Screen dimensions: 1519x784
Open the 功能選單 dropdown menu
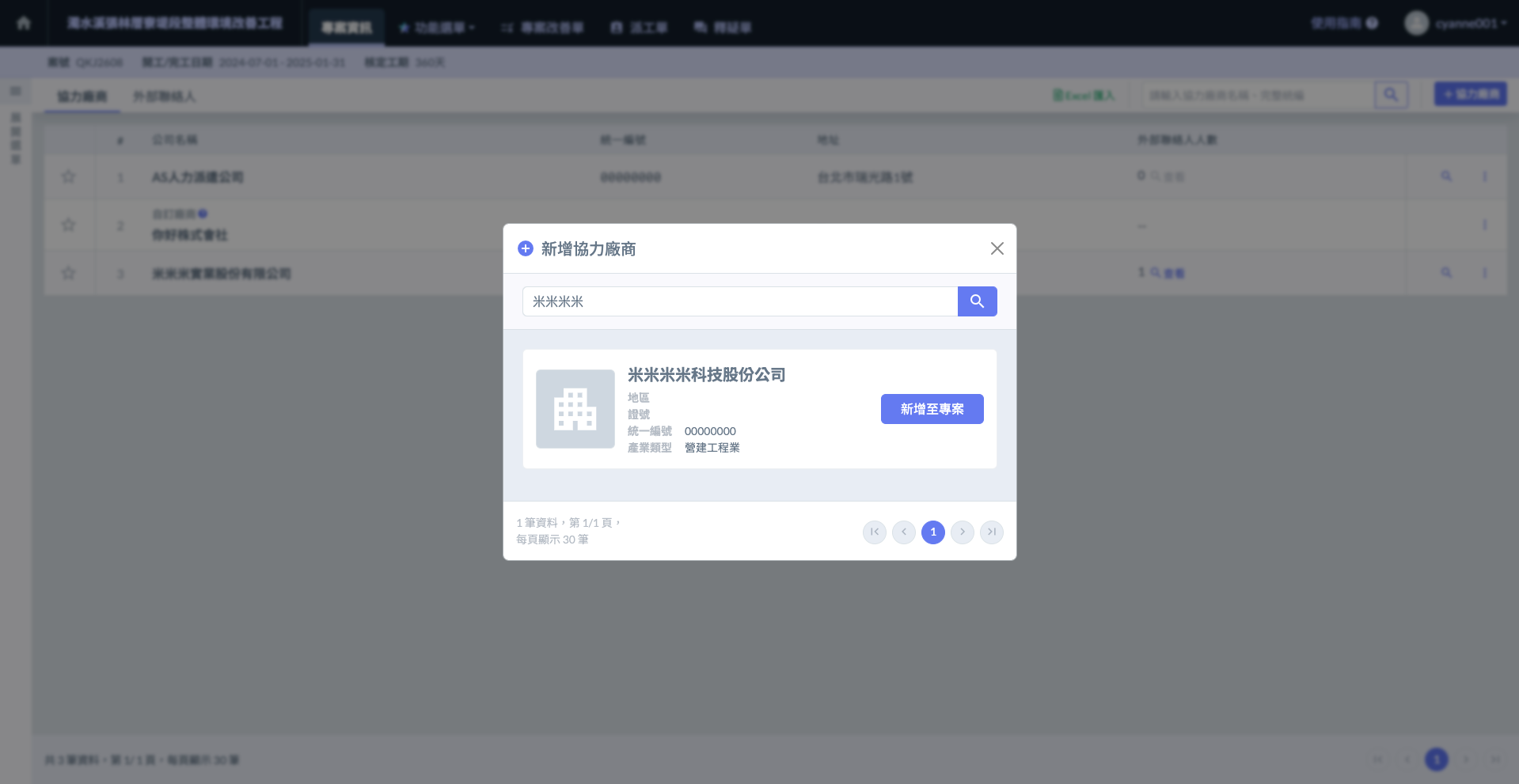[x=437, y=28]
